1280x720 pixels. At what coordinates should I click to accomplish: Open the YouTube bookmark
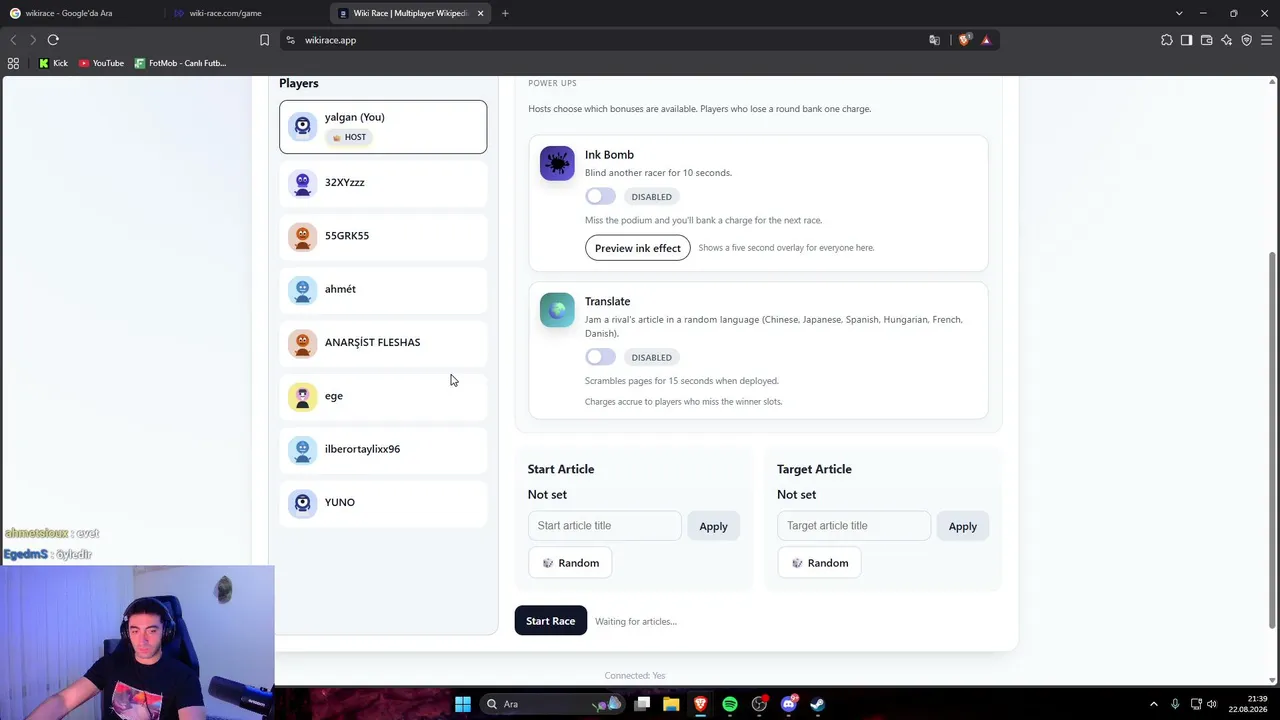tap(101, 63)
